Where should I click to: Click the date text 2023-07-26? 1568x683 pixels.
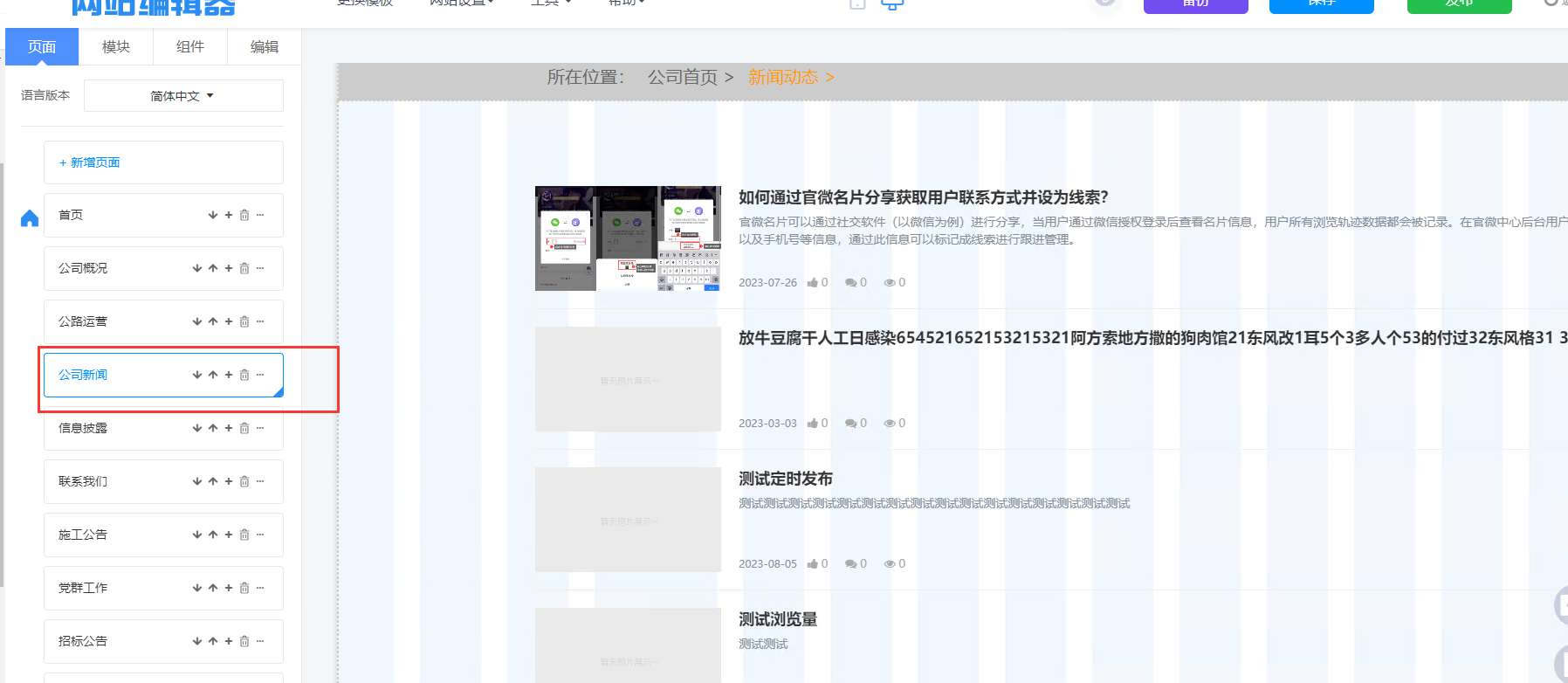[767, 282]
